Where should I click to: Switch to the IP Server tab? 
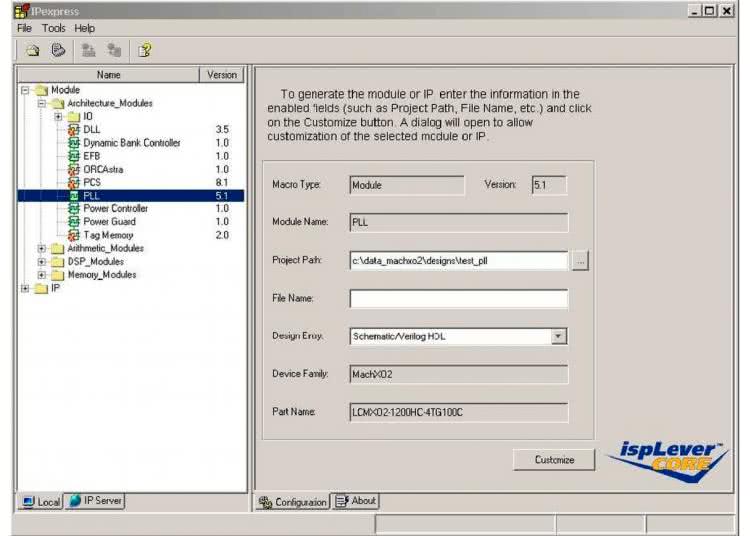[95, 501]
